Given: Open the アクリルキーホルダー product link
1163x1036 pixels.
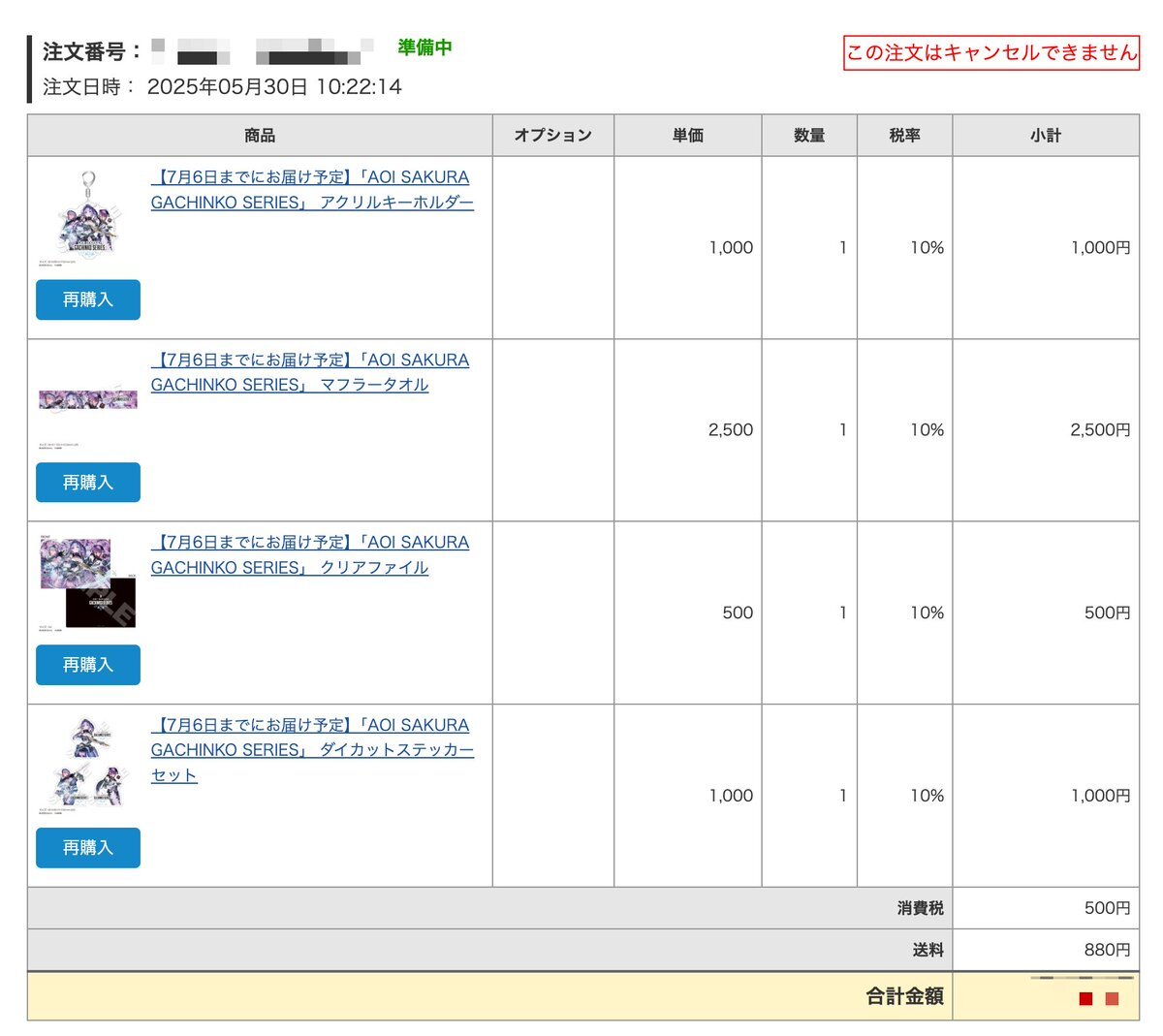Looking at the screenshot, I should (x=311, y=190).
